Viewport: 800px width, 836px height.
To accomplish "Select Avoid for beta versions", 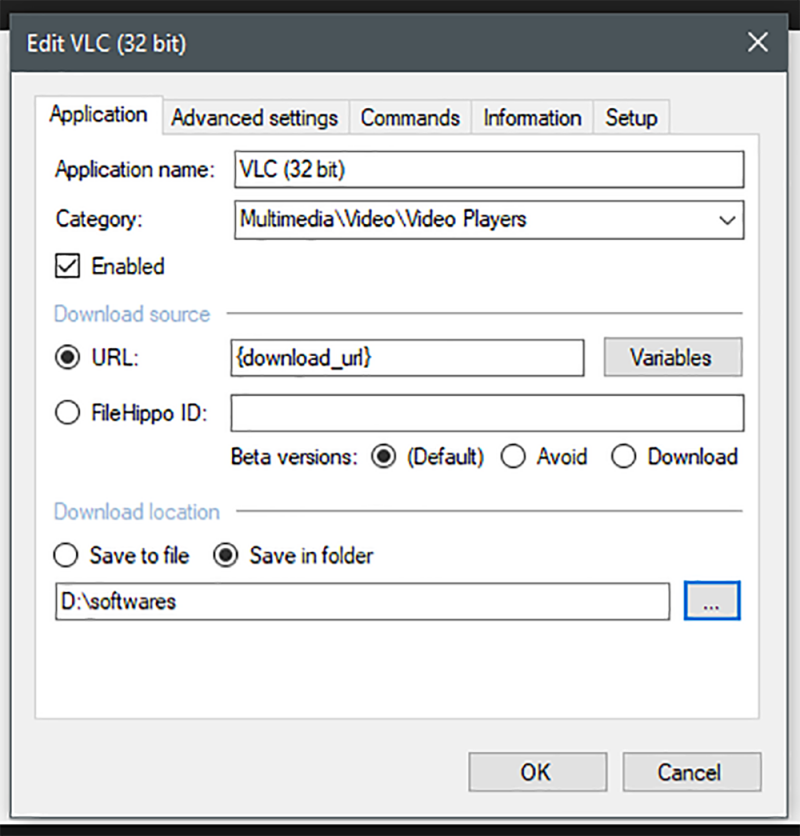I will (513, 457).
